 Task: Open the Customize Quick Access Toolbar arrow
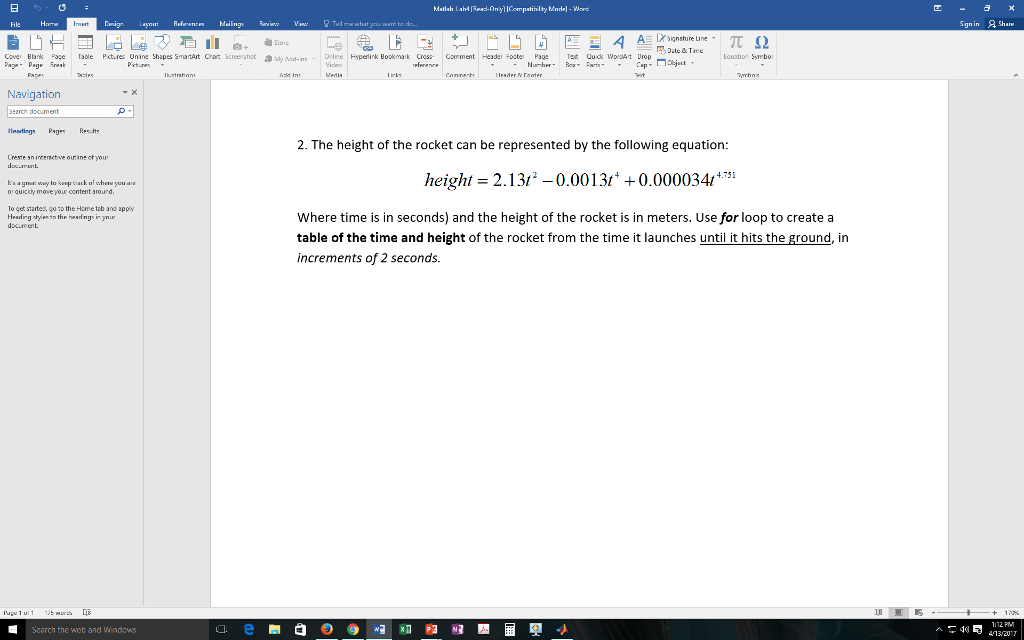pos(87,8)
